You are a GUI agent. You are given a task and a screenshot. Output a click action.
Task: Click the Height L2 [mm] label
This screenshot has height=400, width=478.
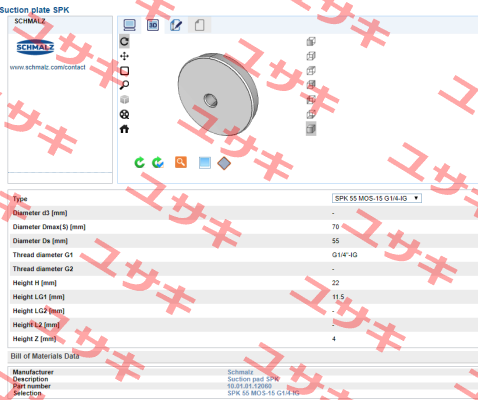36,325
